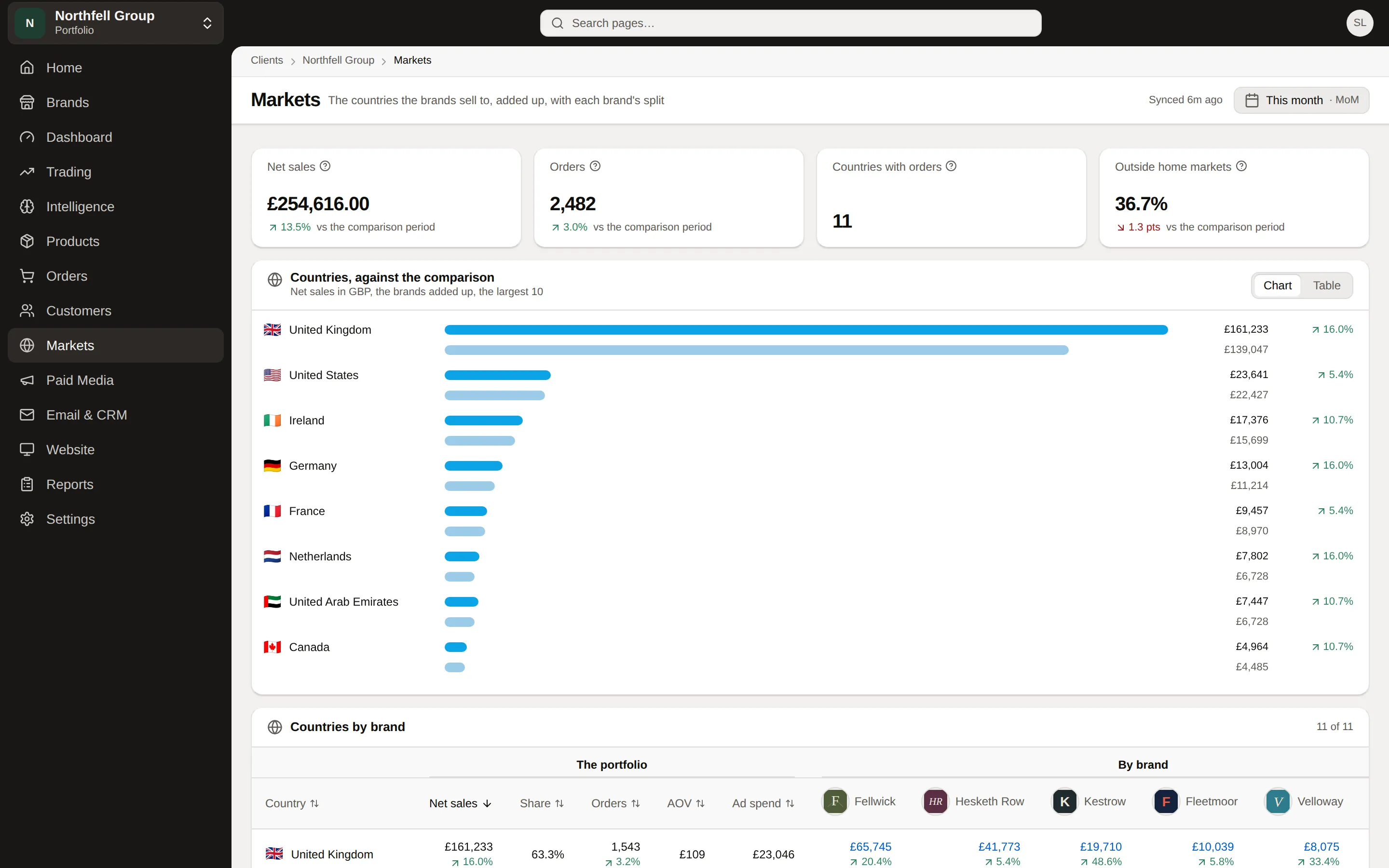1389x868 pixels.
Task: Click the Canada flag icon in chart
Action: 272,647
